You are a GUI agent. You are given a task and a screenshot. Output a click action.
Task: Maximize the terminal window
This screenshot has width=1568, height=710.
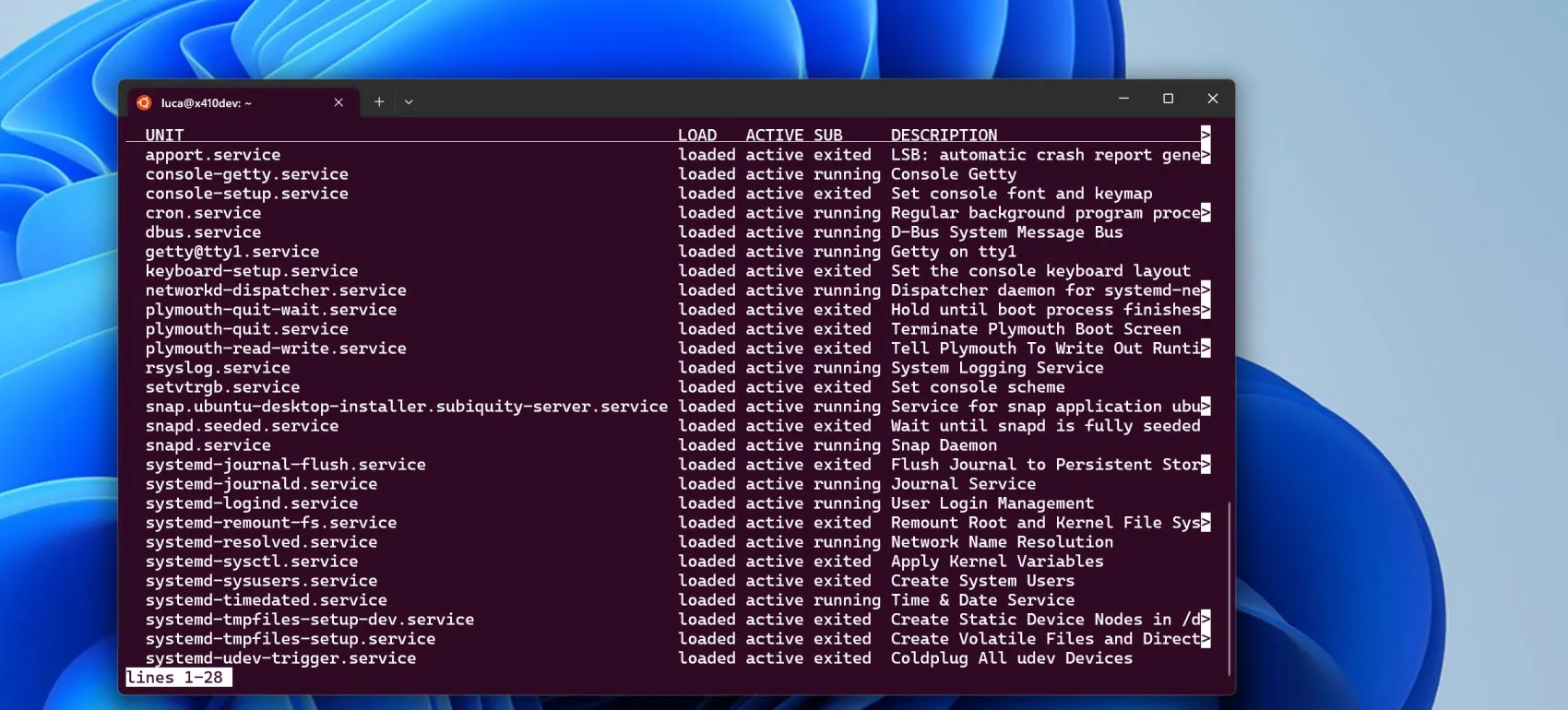(x=1168, y=99)
